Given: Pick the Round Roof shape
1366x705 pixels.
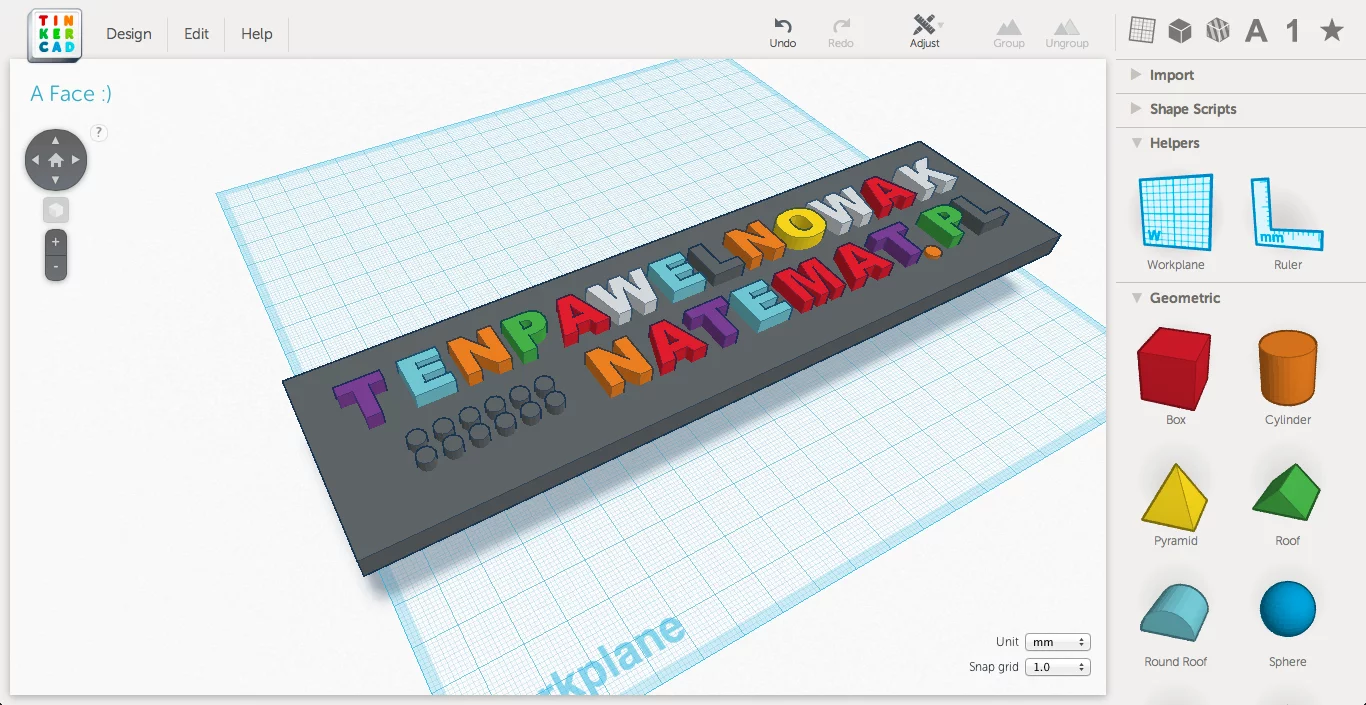Looking at the screenshot, I should [1176, 624].
